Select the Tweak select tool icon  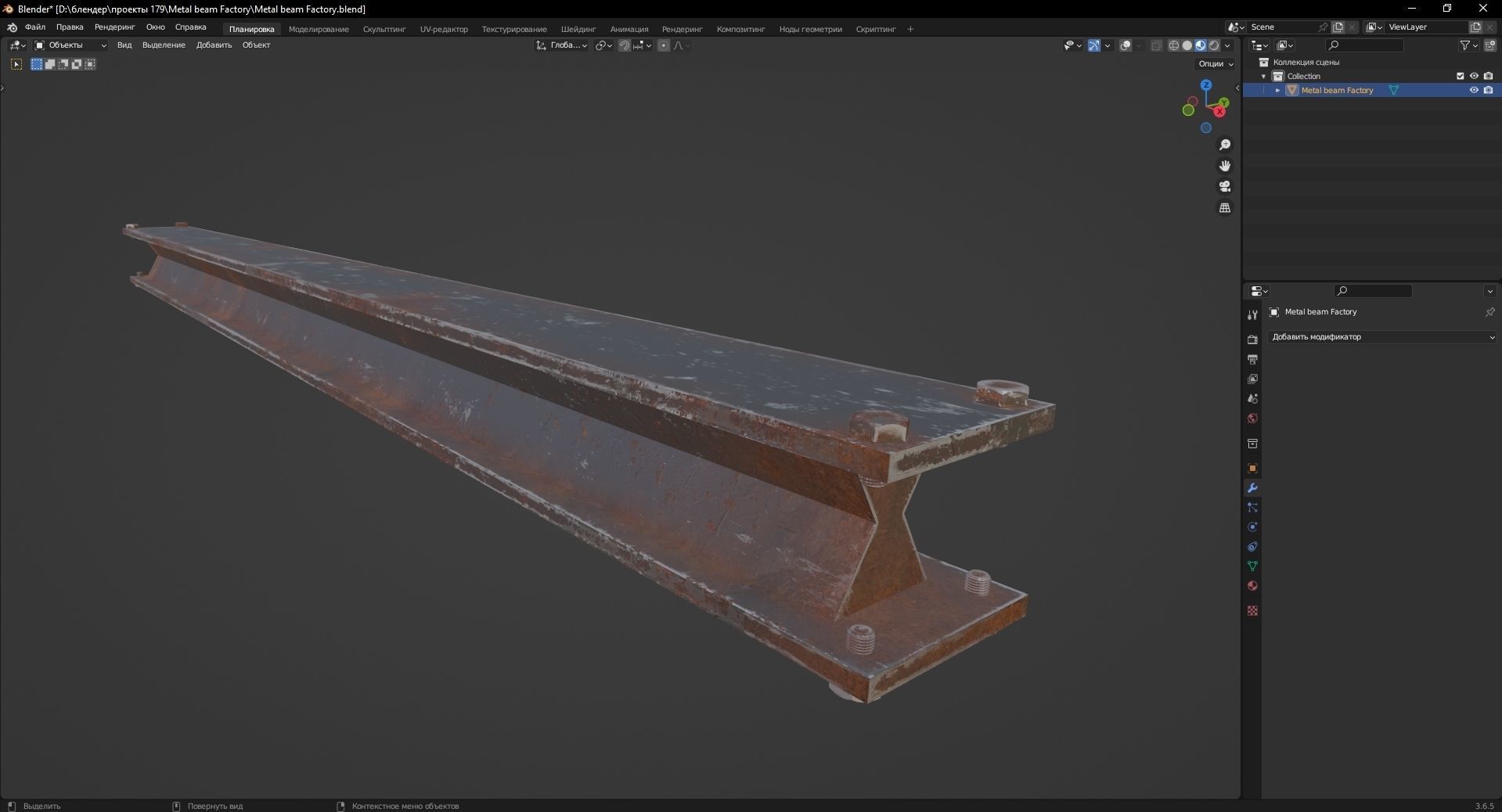[16, 64]
